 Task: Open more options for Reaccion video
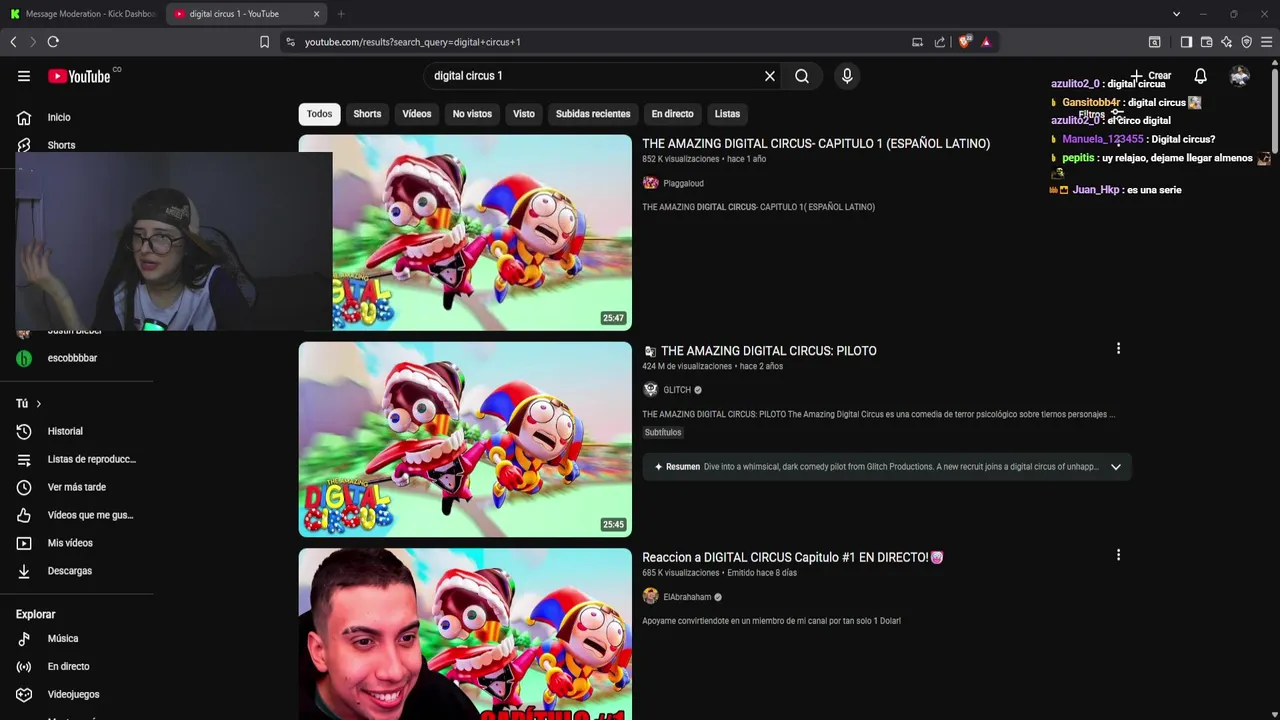(x=1118, y=555)
